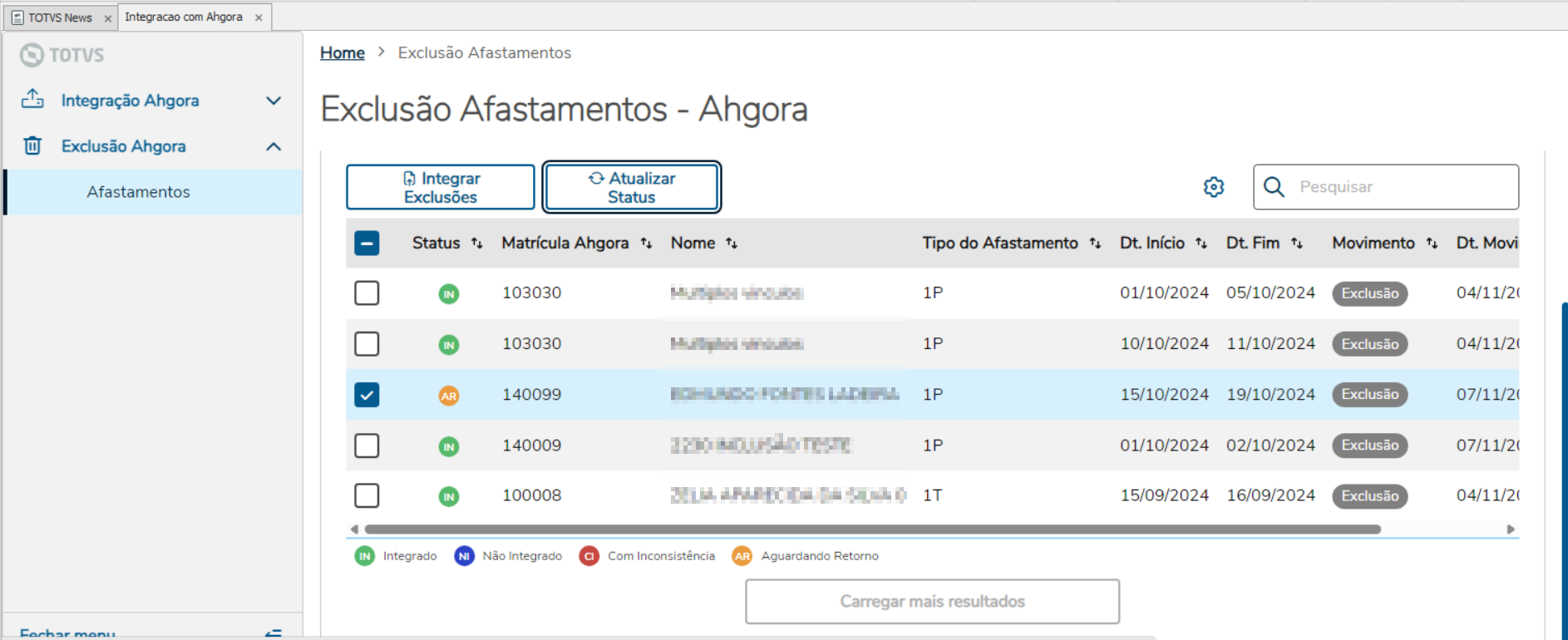The height and width of the screenshot is (640, 1568).
Task: Click Exclusão badge in 140009 row
Action: (1370, 446)
